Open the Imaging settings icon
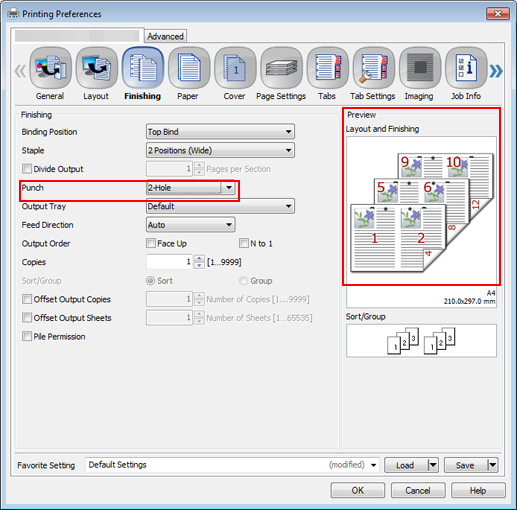 click(x=420, y=68)
